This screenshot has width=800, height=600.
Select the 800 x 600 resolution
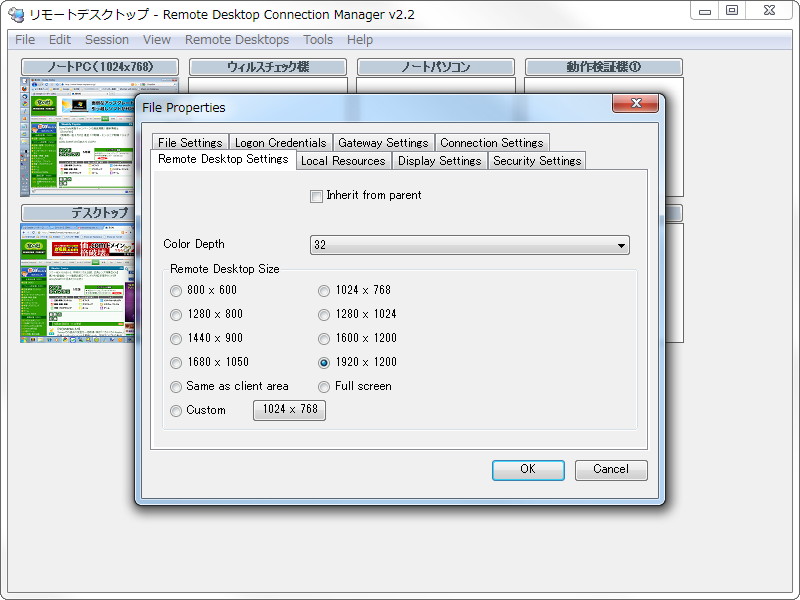point(176,290)
